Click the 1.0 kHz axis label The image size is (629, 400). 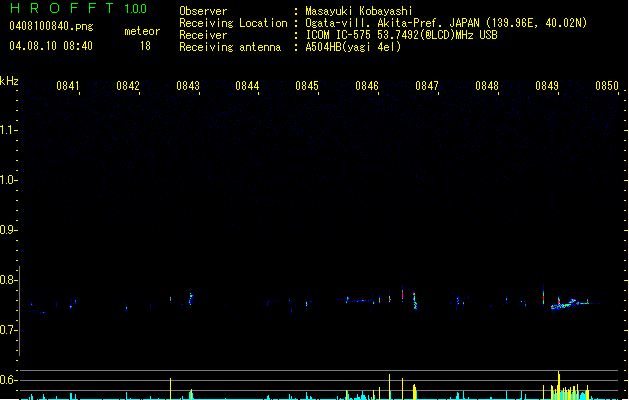pyautogui.click(x=7, y=180)
